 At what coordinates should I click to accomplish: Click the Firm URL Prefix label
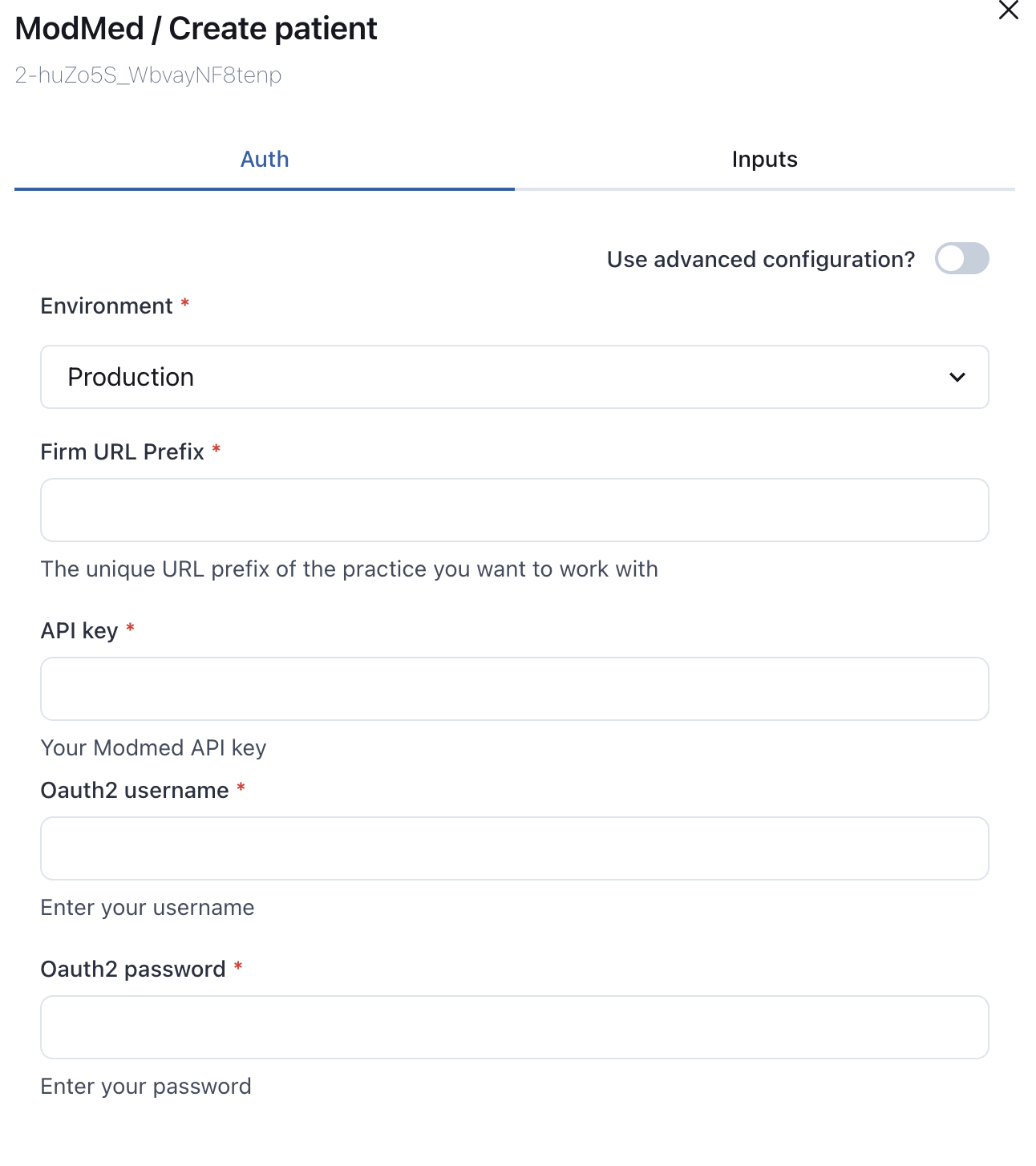point(123,451)
